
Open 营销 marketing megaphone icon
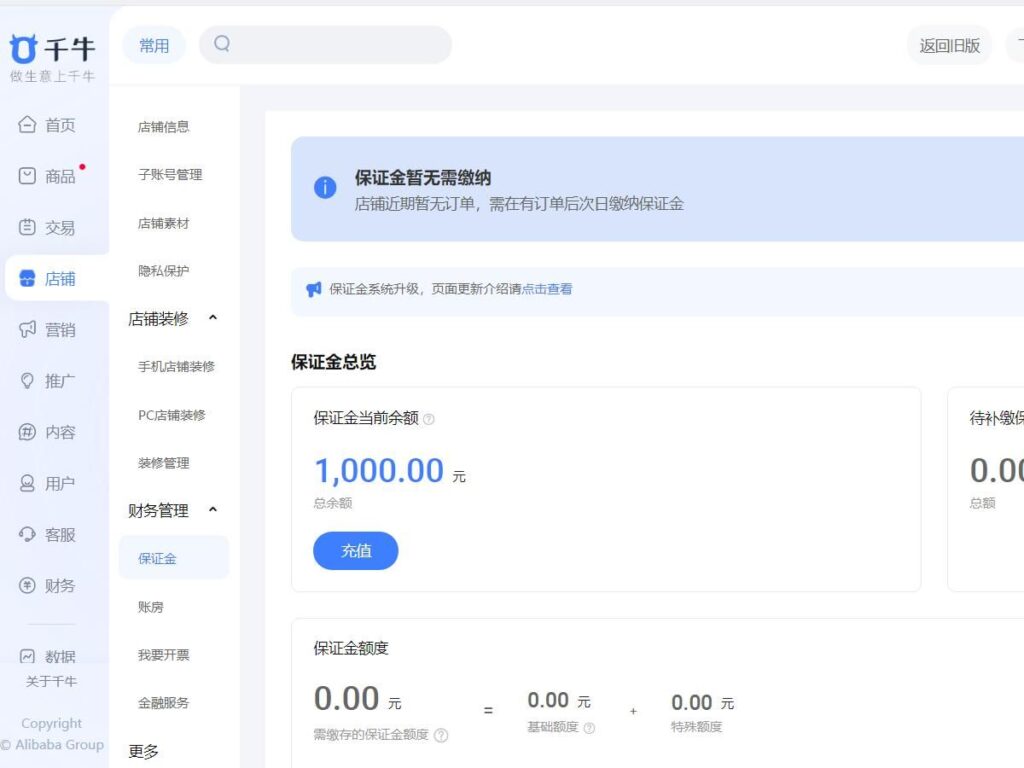coord(27,329)
